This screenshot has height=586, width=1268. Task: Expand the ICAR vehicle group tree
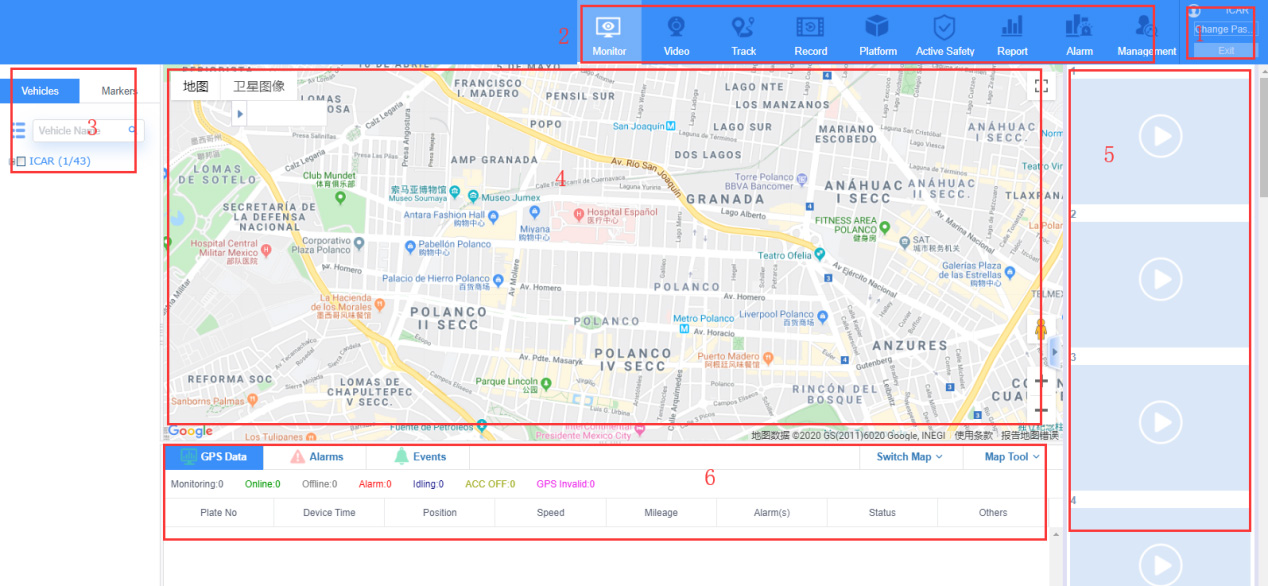11,161
